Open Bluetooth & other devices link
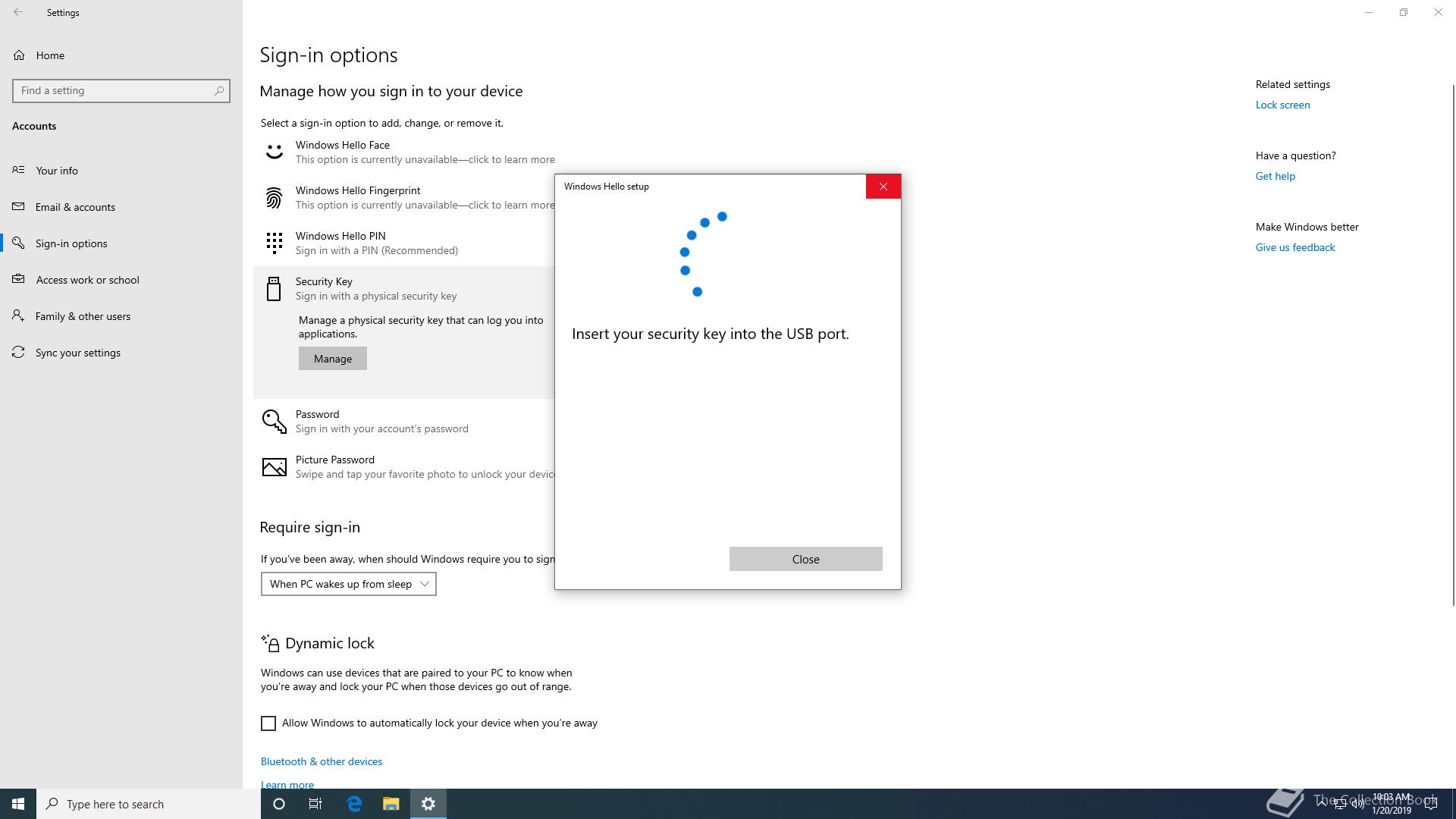Screen dimensions: 1456x819 point(322,761)
